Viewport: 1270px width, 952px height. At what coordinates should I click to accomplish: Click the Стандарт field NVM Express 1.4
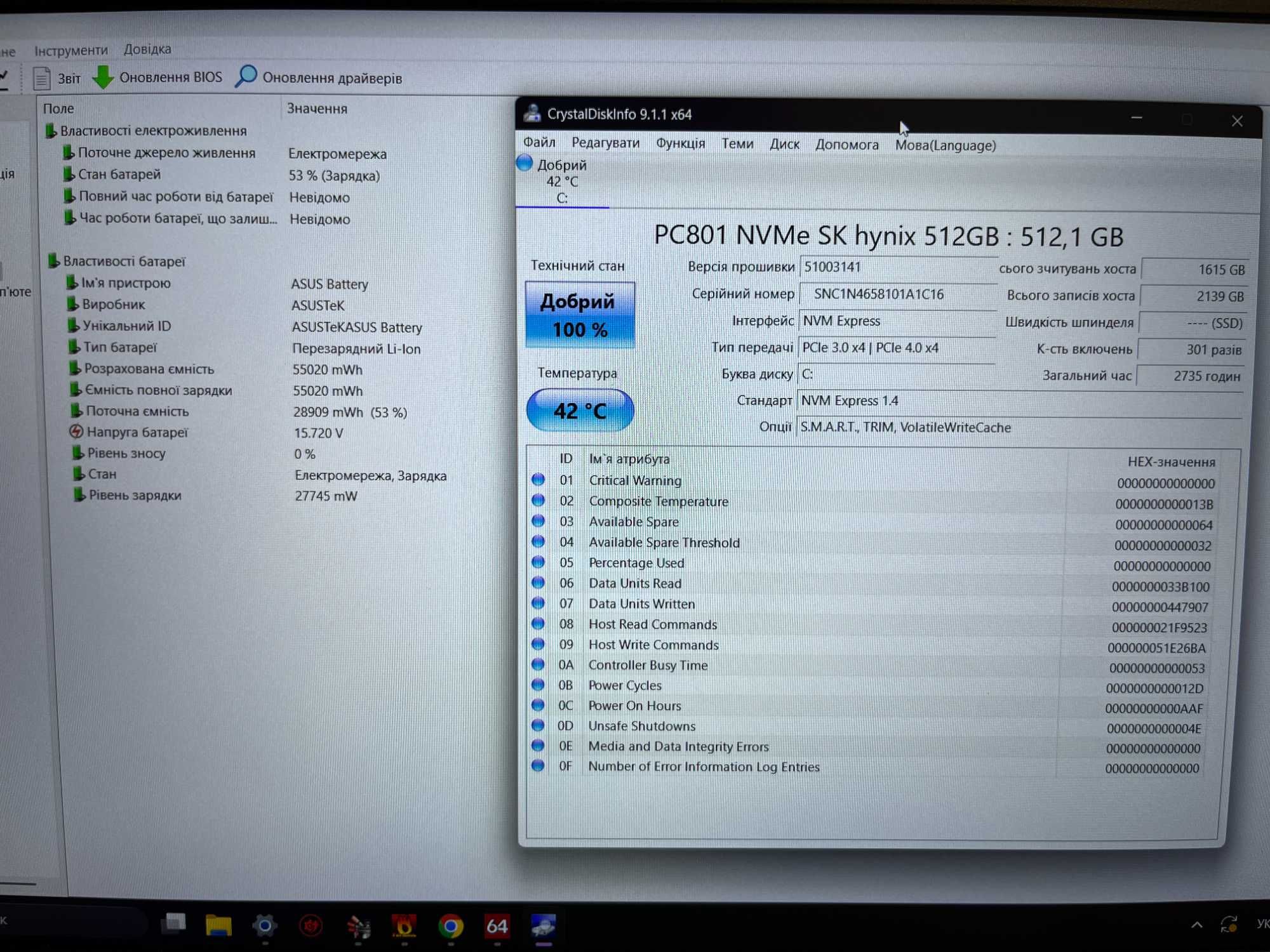coord(1019,401)
